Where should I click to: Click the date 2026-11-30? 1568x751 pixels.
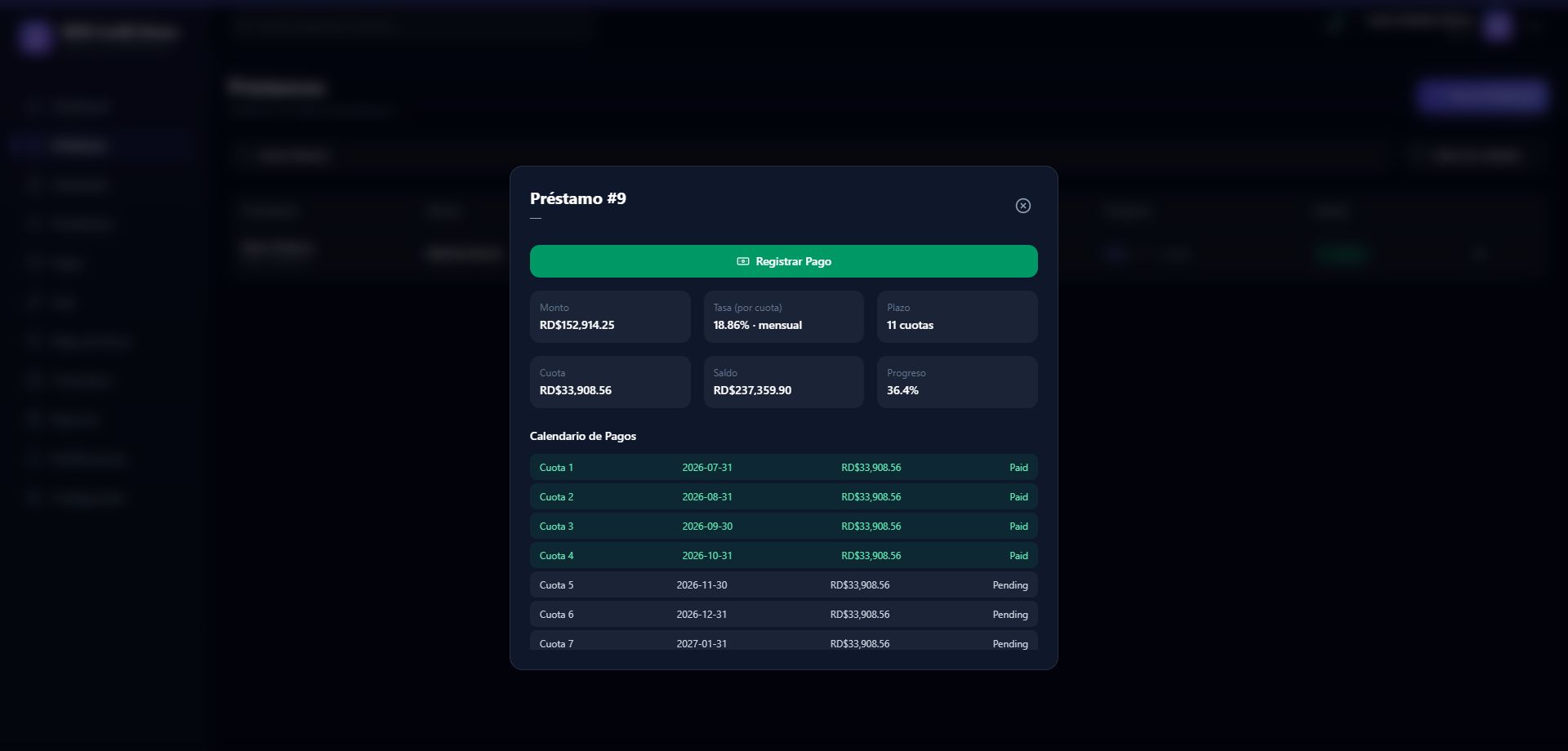coord(702,585)
